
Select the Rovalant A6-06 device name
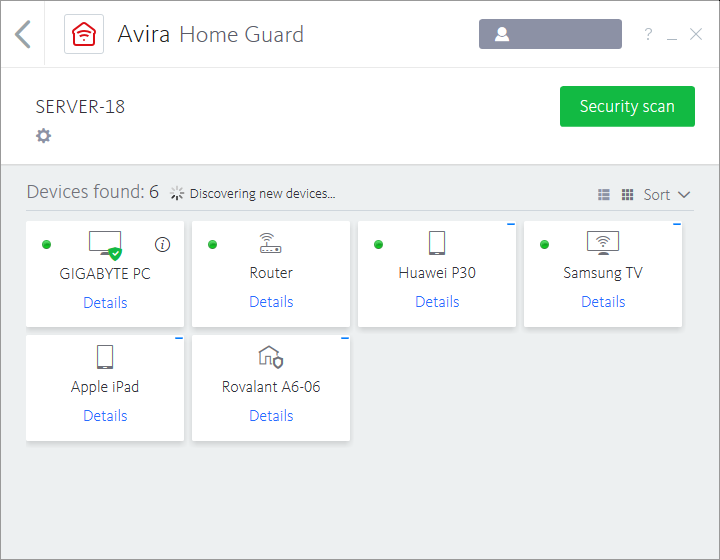click(x=271, y=387)
